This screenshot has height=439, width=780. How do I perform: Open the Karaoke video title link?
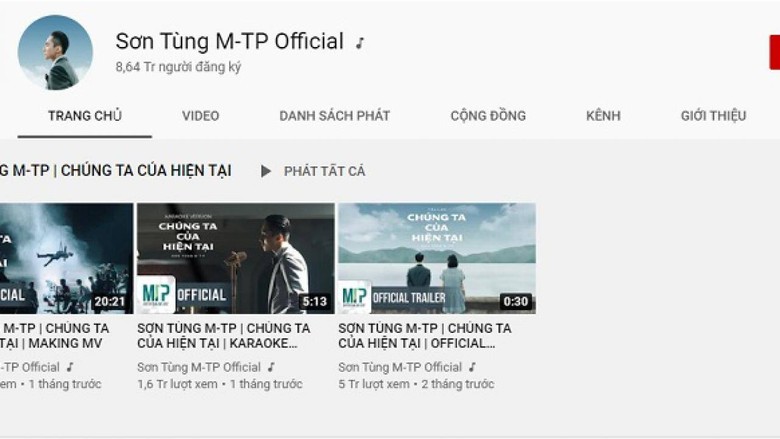pos(224,336)
